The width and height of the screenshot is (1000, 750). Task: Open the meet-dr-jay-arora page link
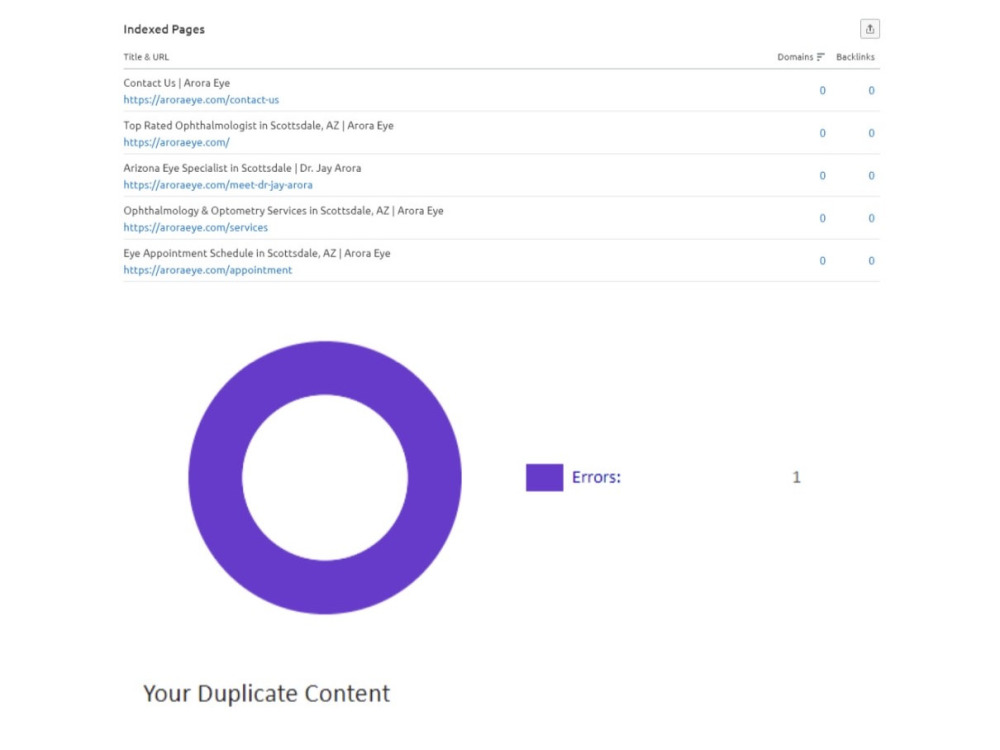(x=217, y=185)
